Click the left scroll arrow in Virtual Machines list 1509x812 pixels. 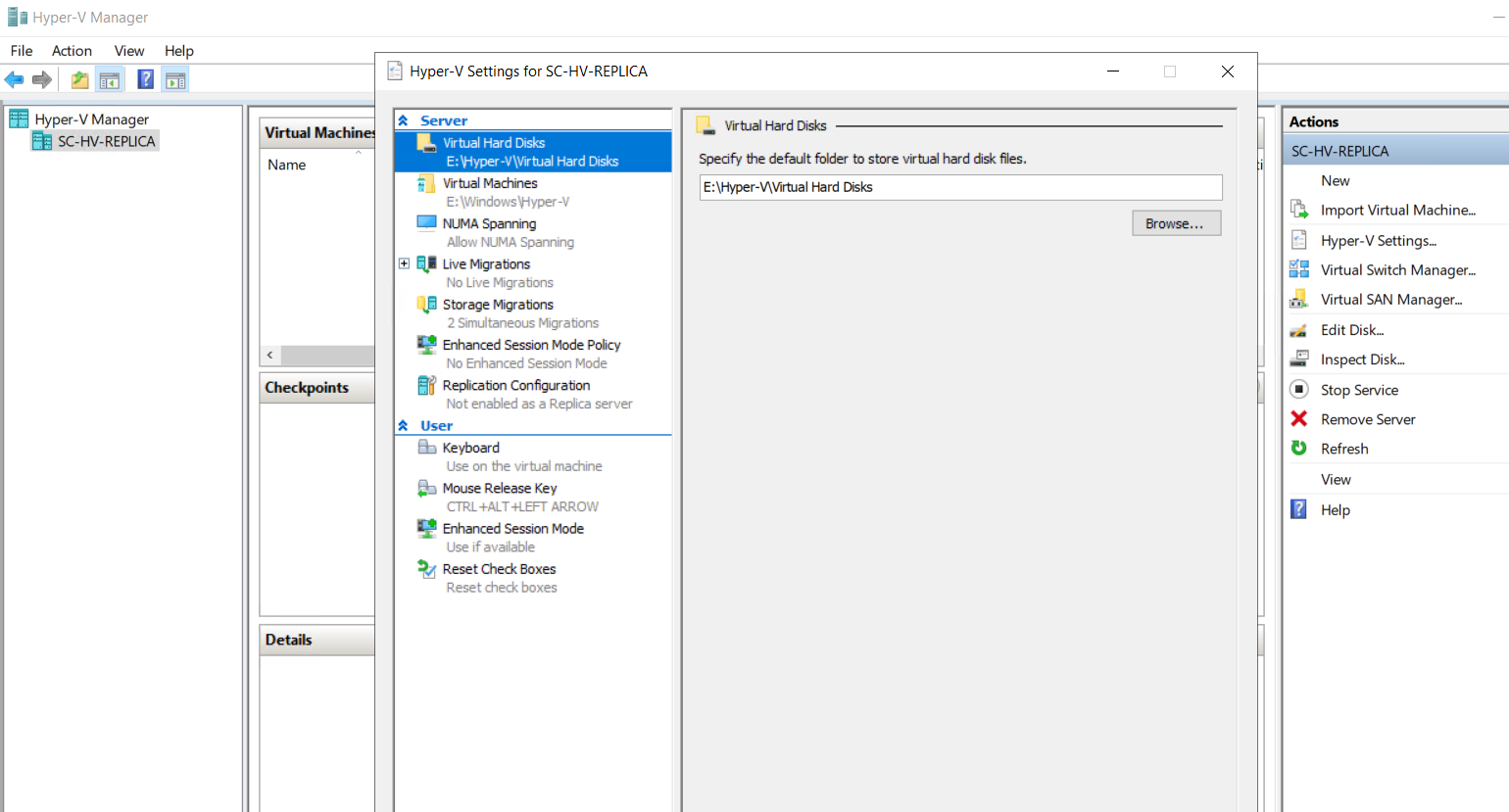270,355
